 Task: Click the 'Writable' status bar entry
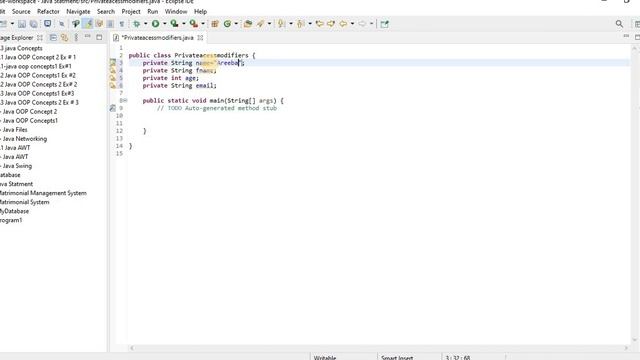coord(325,358)
